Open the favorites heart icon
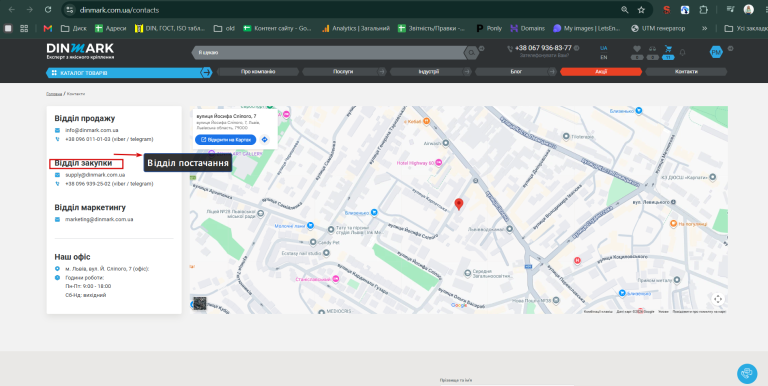The width and height of the screenshot is (768, 386). tap(637, 49)
